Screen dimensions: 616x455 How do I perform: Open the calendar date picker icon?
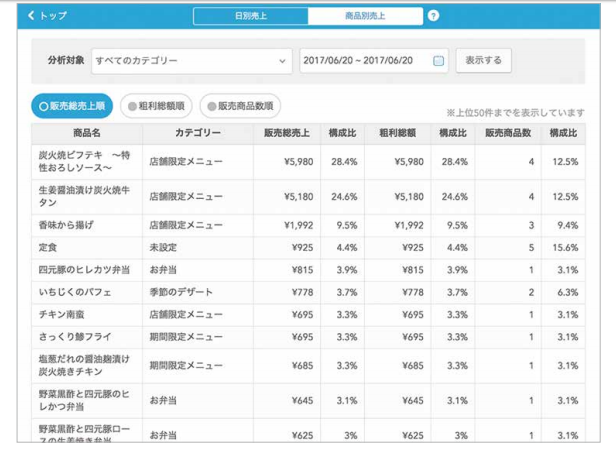click(438, 61)
